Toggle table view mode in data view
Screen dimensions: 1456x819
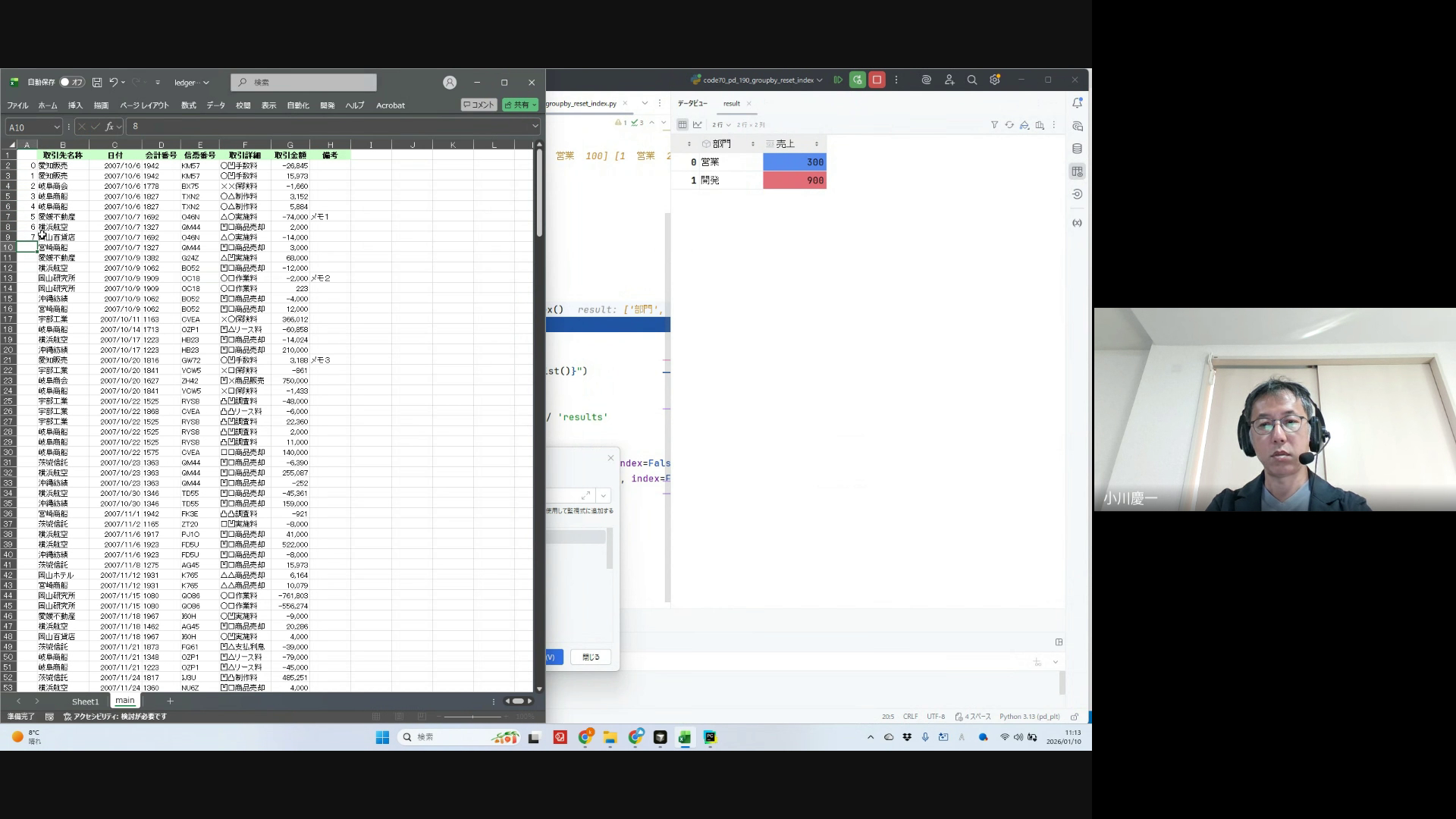(x=682, y=125)
